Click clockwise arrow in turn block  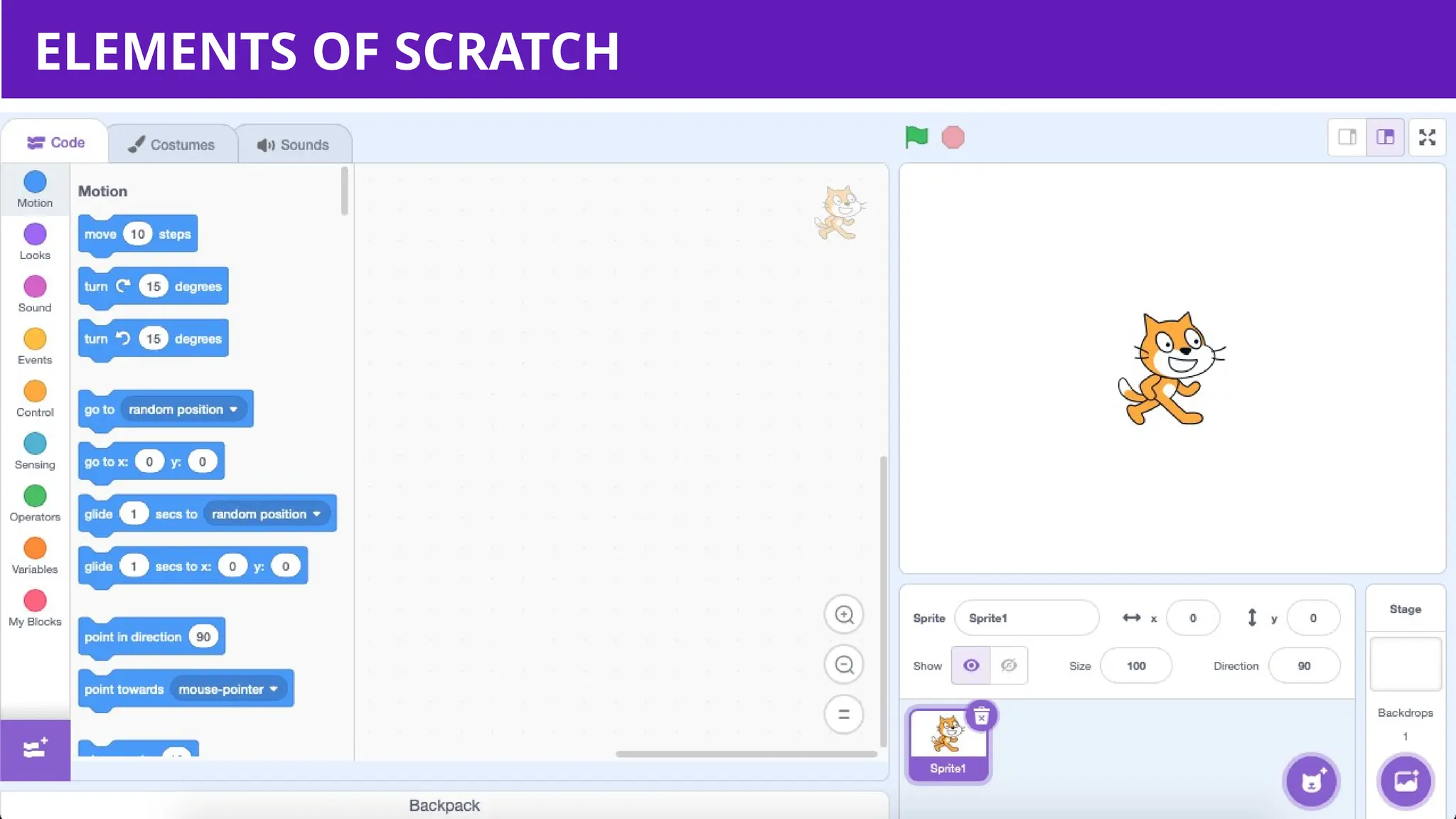click(x=123, y=286)
